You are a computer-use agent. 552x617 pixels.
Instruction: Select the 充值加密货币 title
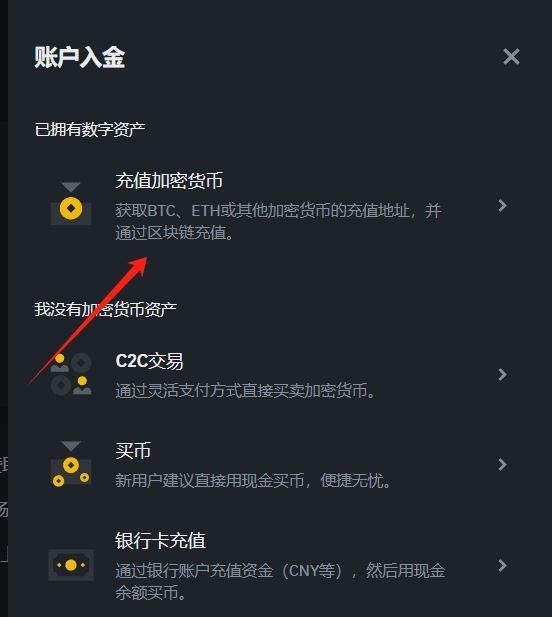pyautogui.click(x=169, y=181)
